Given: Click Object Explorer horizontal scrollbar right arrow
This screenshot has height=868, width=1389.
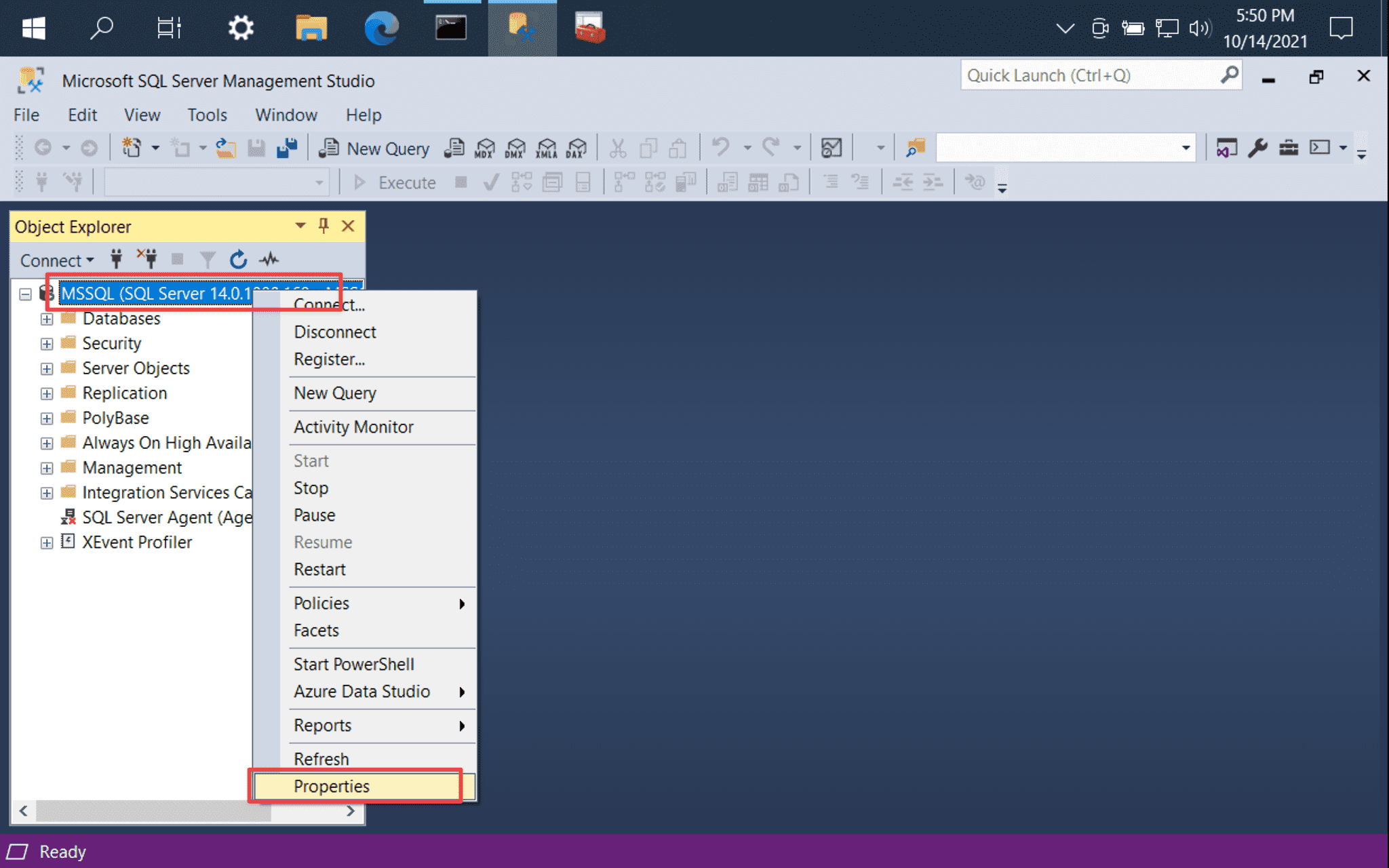Looking at the screenshot, I should [x=351, y=811].
